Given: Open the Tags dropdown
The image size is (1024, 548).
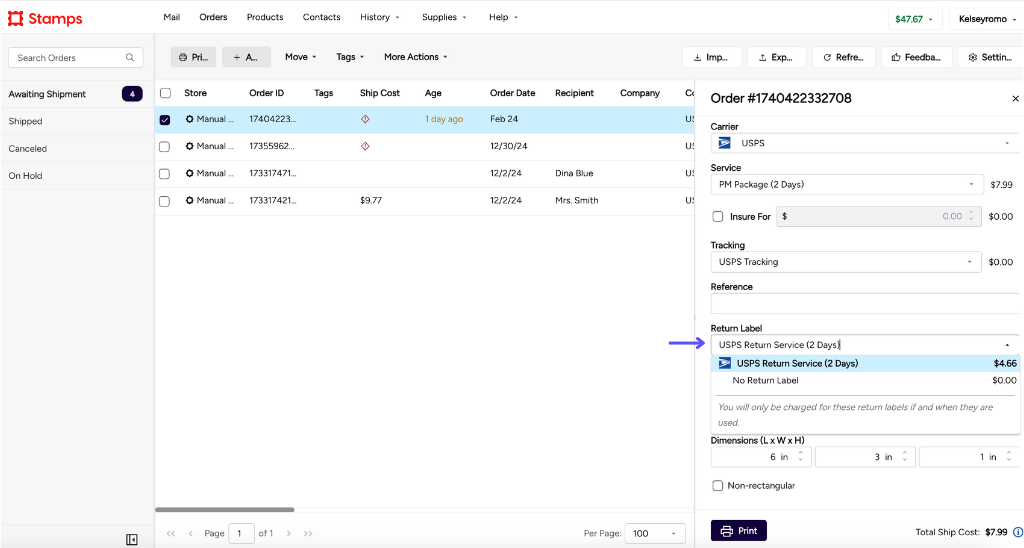Looking at the screenshot, I should pyautogui.click(x=350, y=57).
